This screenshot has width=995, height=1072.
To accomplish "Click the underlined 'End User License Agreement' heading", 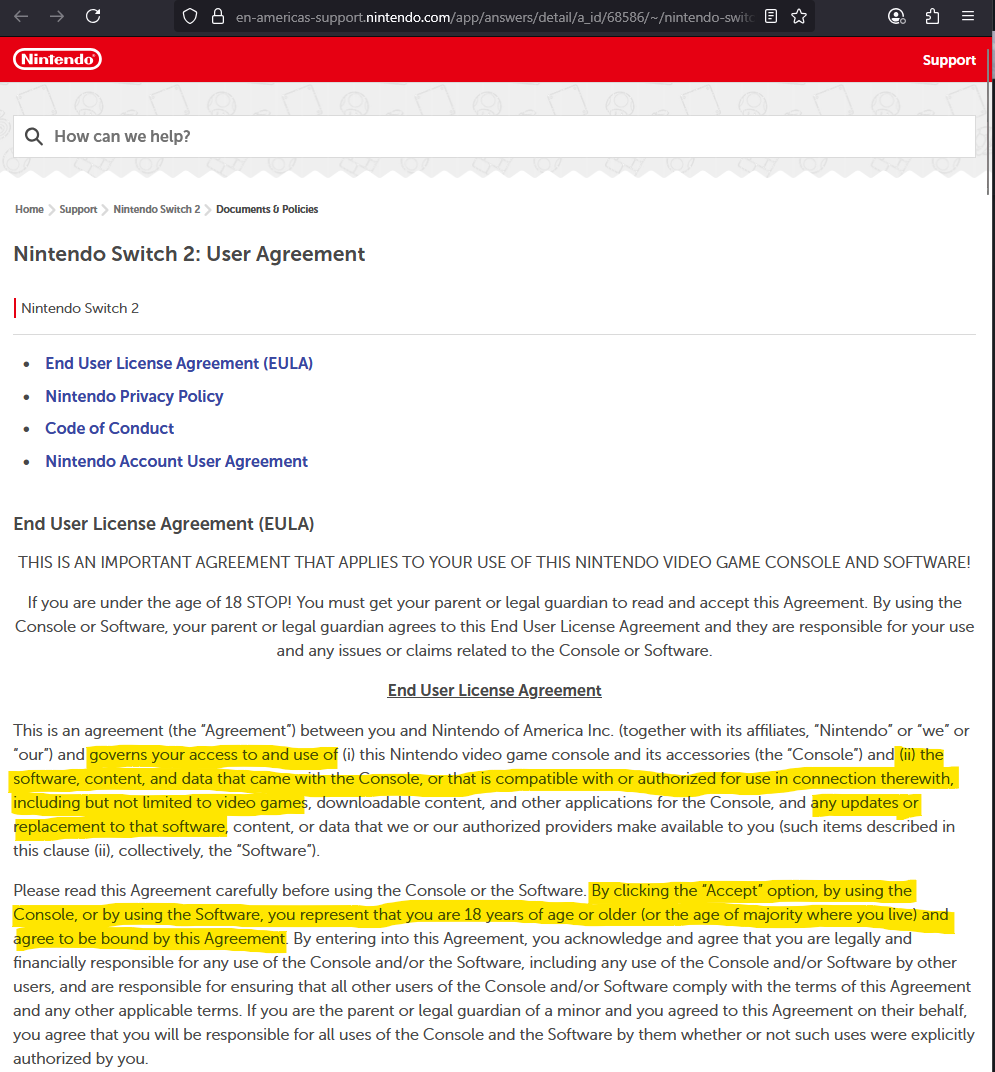I will [494, 691].
